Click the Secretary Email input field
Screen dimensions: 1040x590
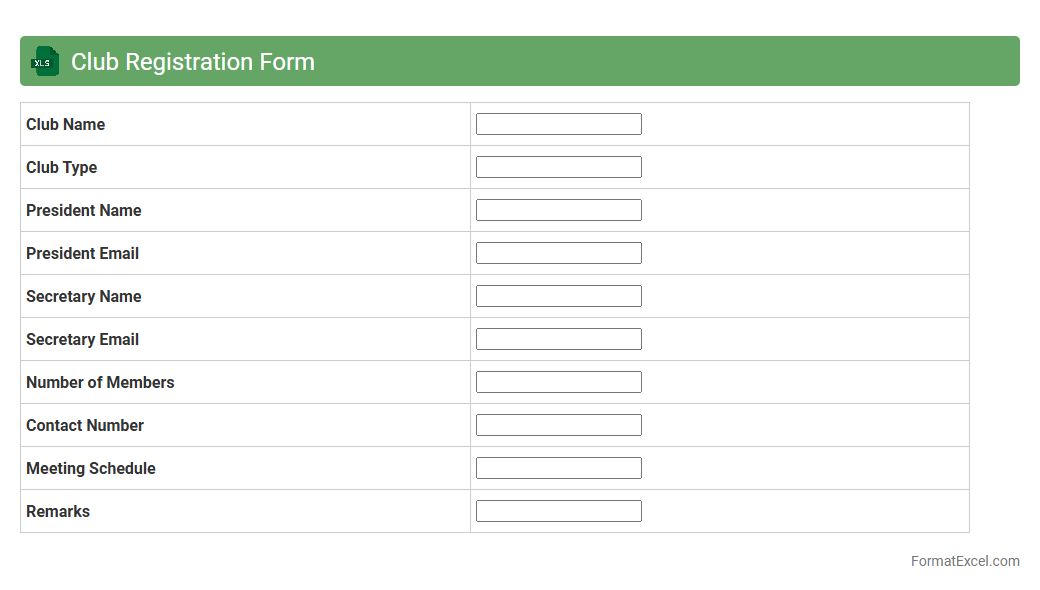[558, 339]
